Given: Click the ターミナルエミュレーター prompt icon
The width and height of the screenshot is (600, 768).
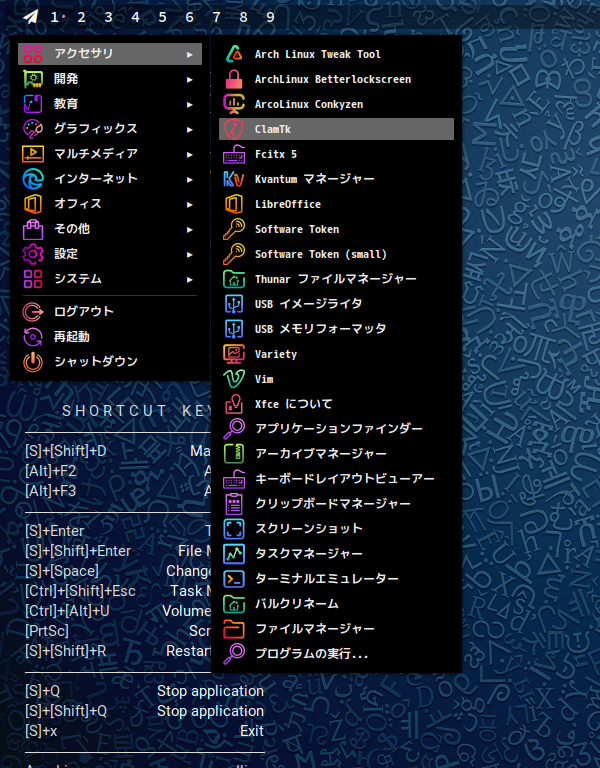Looking at the screenshot, I should (234, 579).
